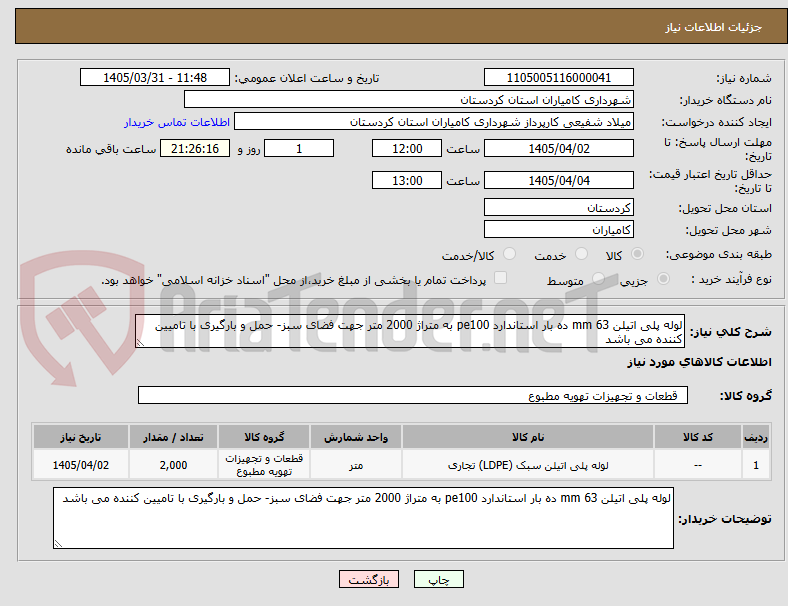Open اطلاعات تماس خریدار contact link
Viewport: 788px width, 606px height.
coord(177,122)
